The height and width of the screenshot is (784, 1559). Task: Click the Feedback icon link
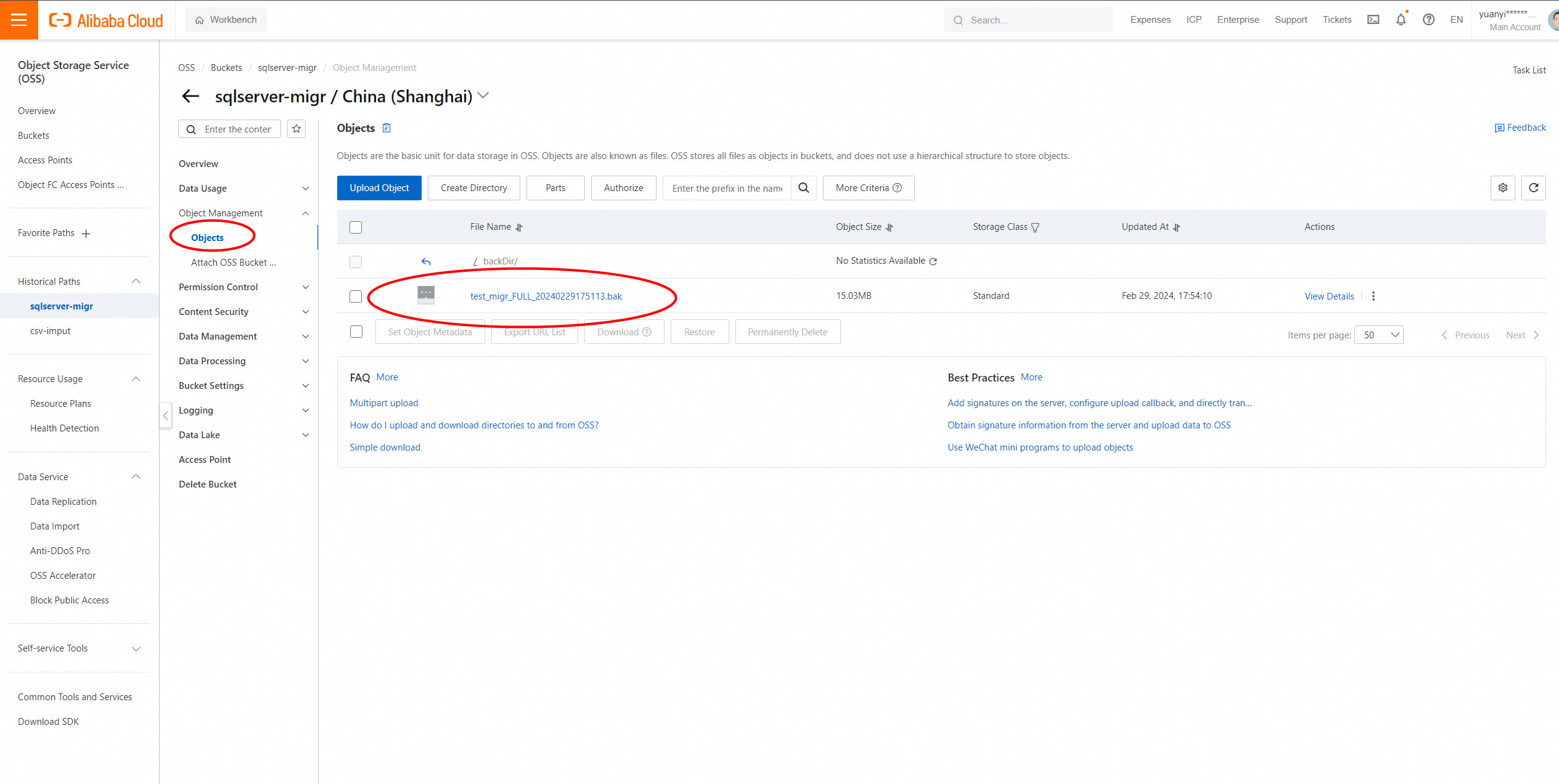tap(1520, 128)
